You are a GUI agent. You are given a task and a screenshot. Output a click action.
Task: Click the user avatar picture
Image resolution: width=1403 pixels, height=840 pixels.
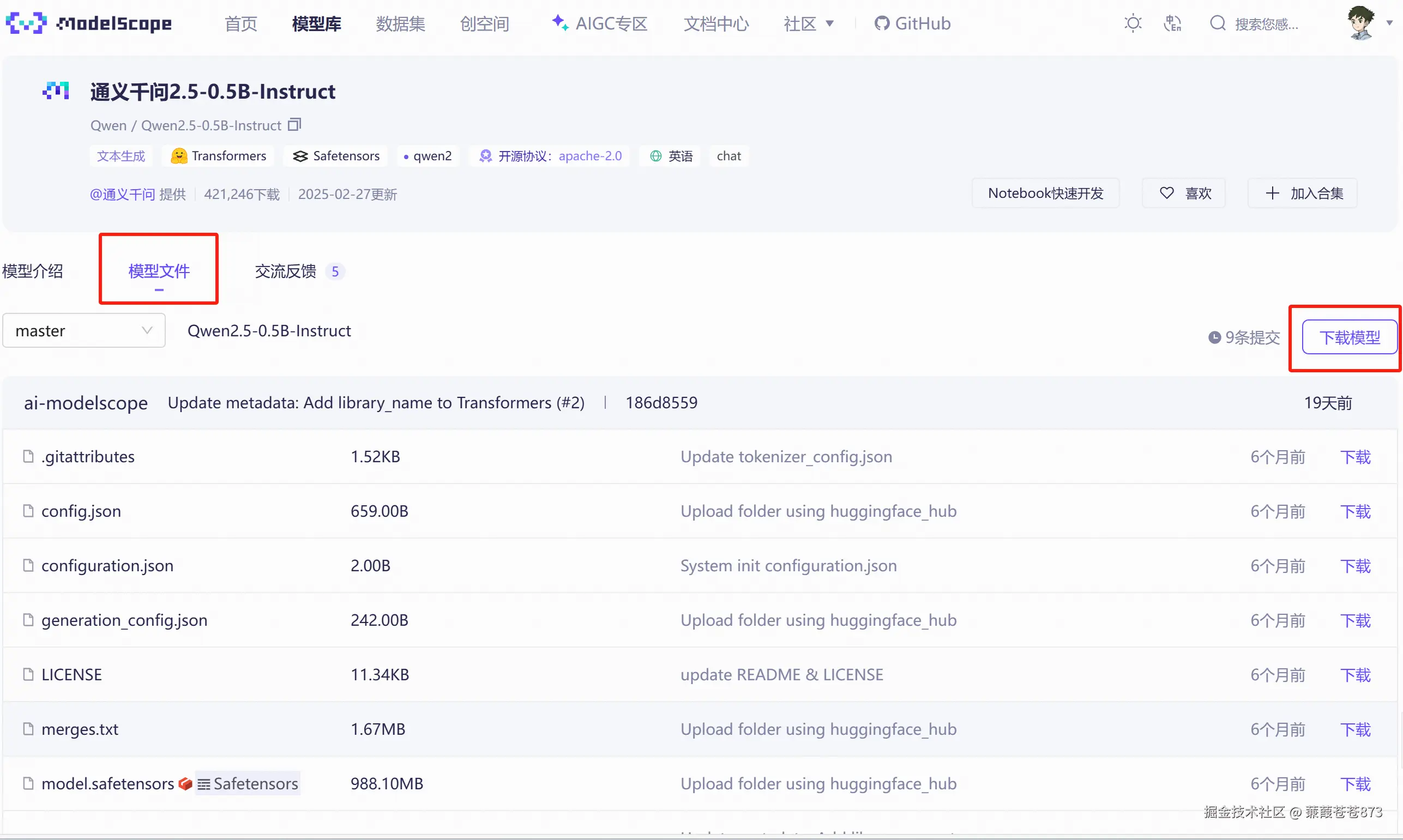pos(1360,23)
